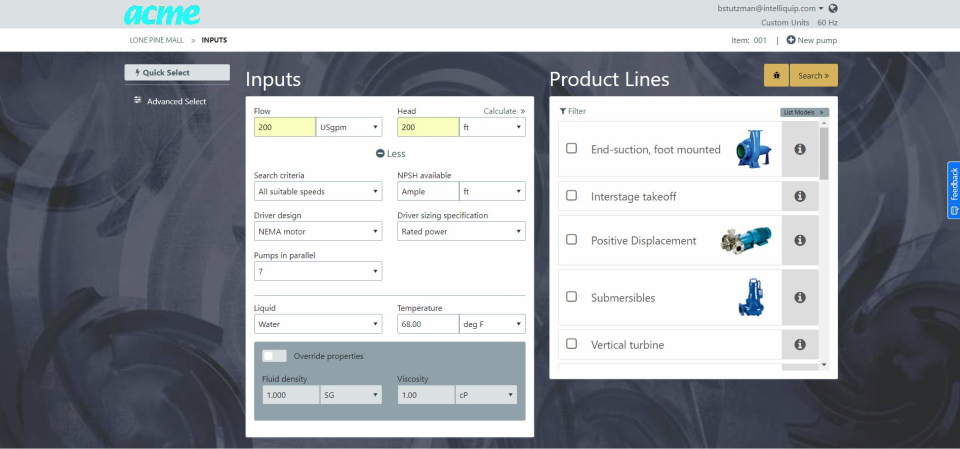Open the Liquid selection dropdown
Viewport: 960px width, 449px height.
[318, 324]
